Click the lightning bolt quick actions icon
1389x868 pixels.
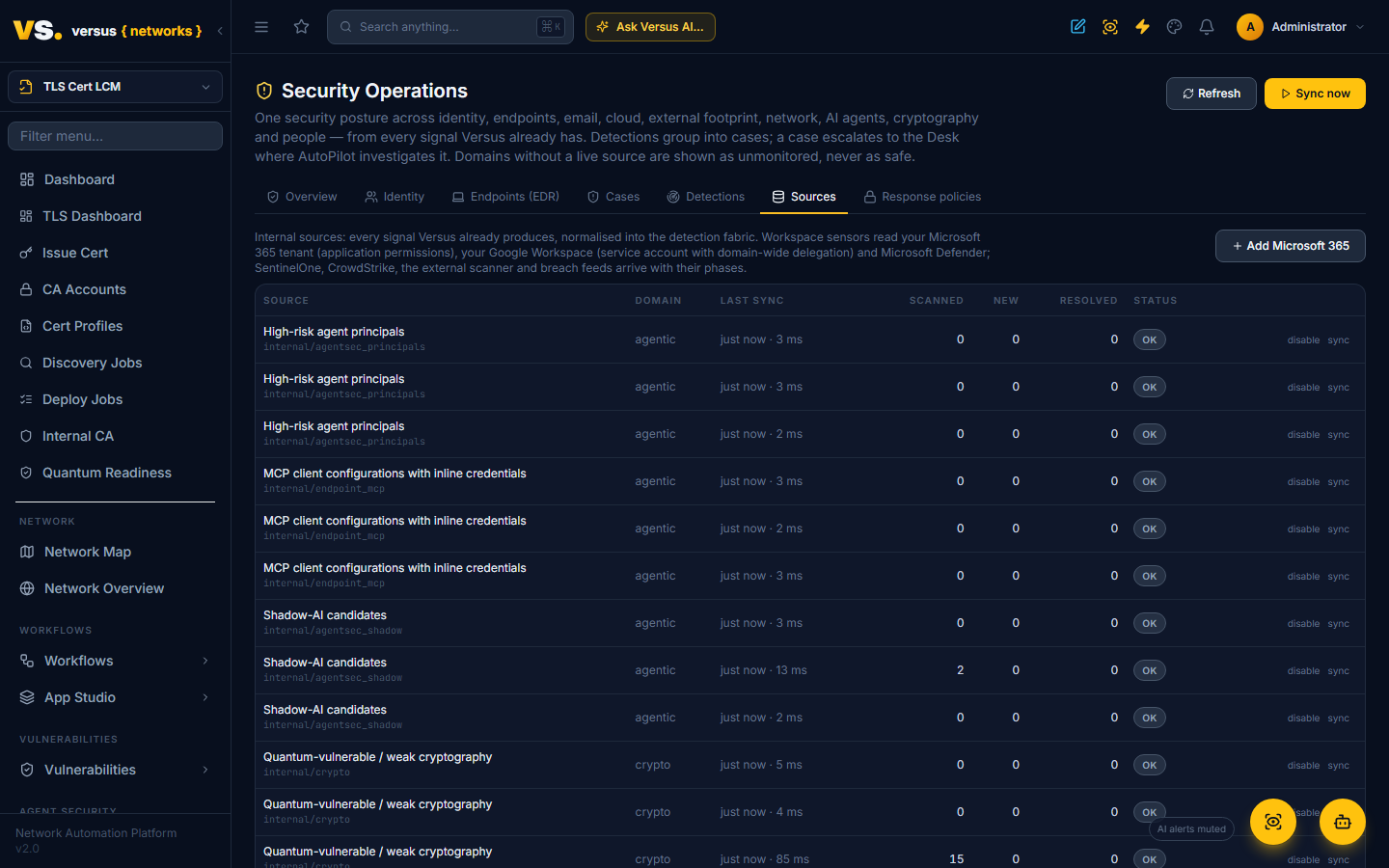[x=1142, y=27]
